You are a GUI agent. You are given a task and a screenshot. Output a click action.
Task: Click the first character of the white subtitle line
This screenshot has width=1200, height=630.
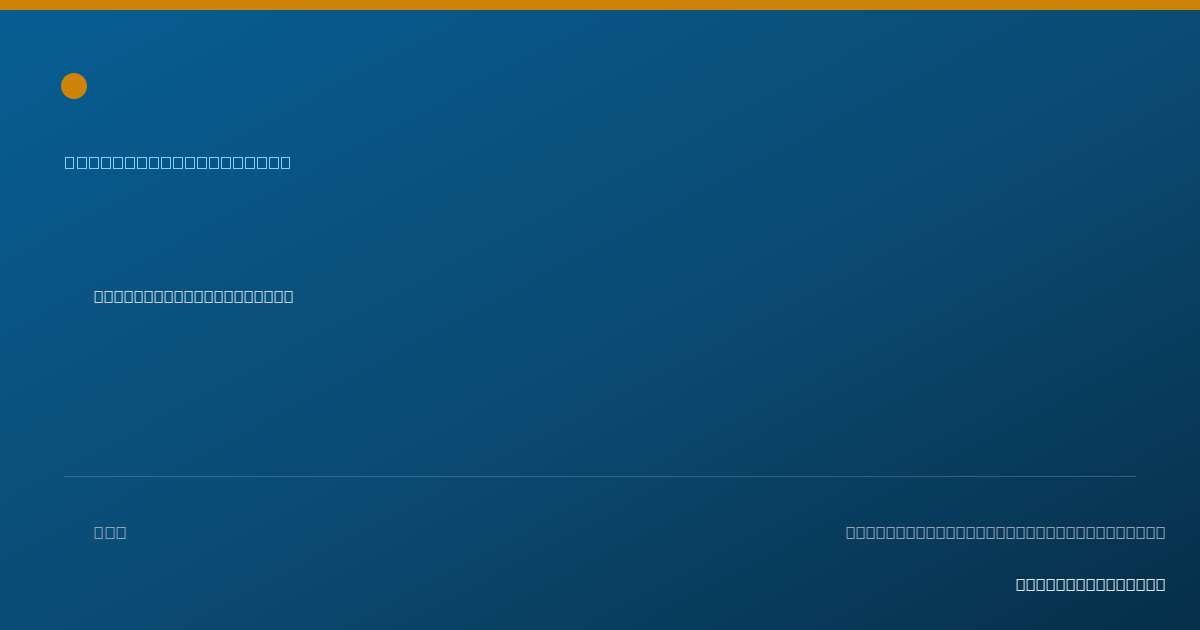pyautogui.click(x=99, y=296)
